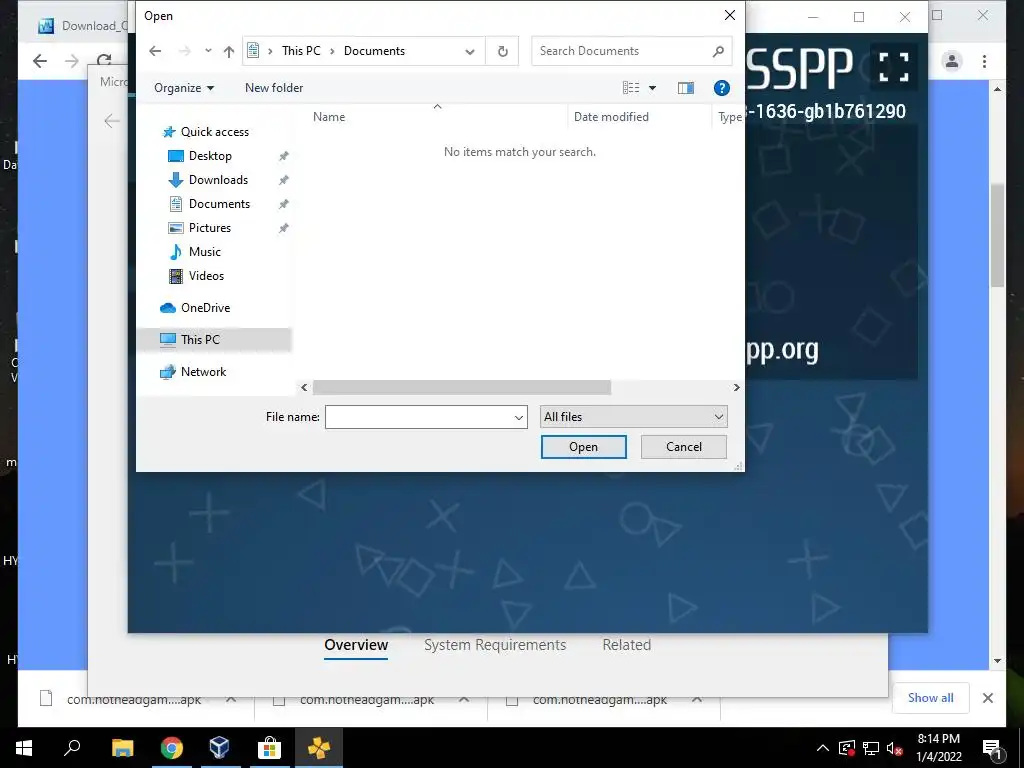The image size is (1024, 768).
Task: Click the Open button
Action: click(x=583, y=447)
